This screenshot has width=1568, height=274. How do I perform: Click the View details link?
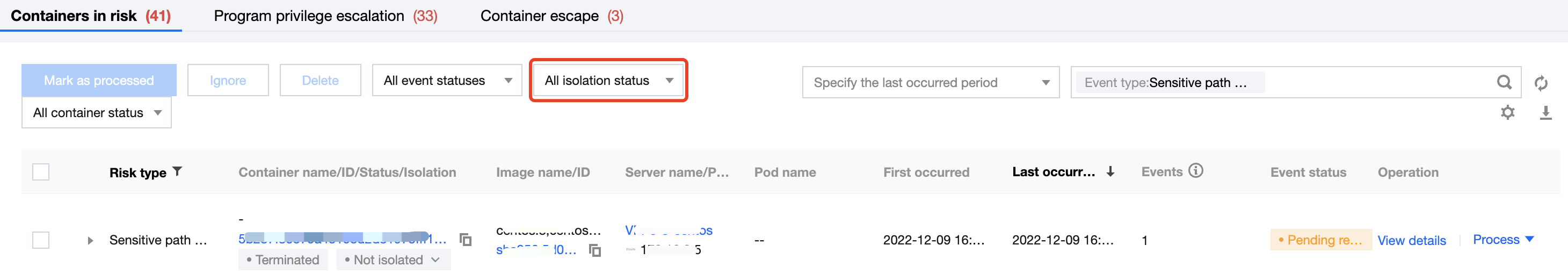1411,241
